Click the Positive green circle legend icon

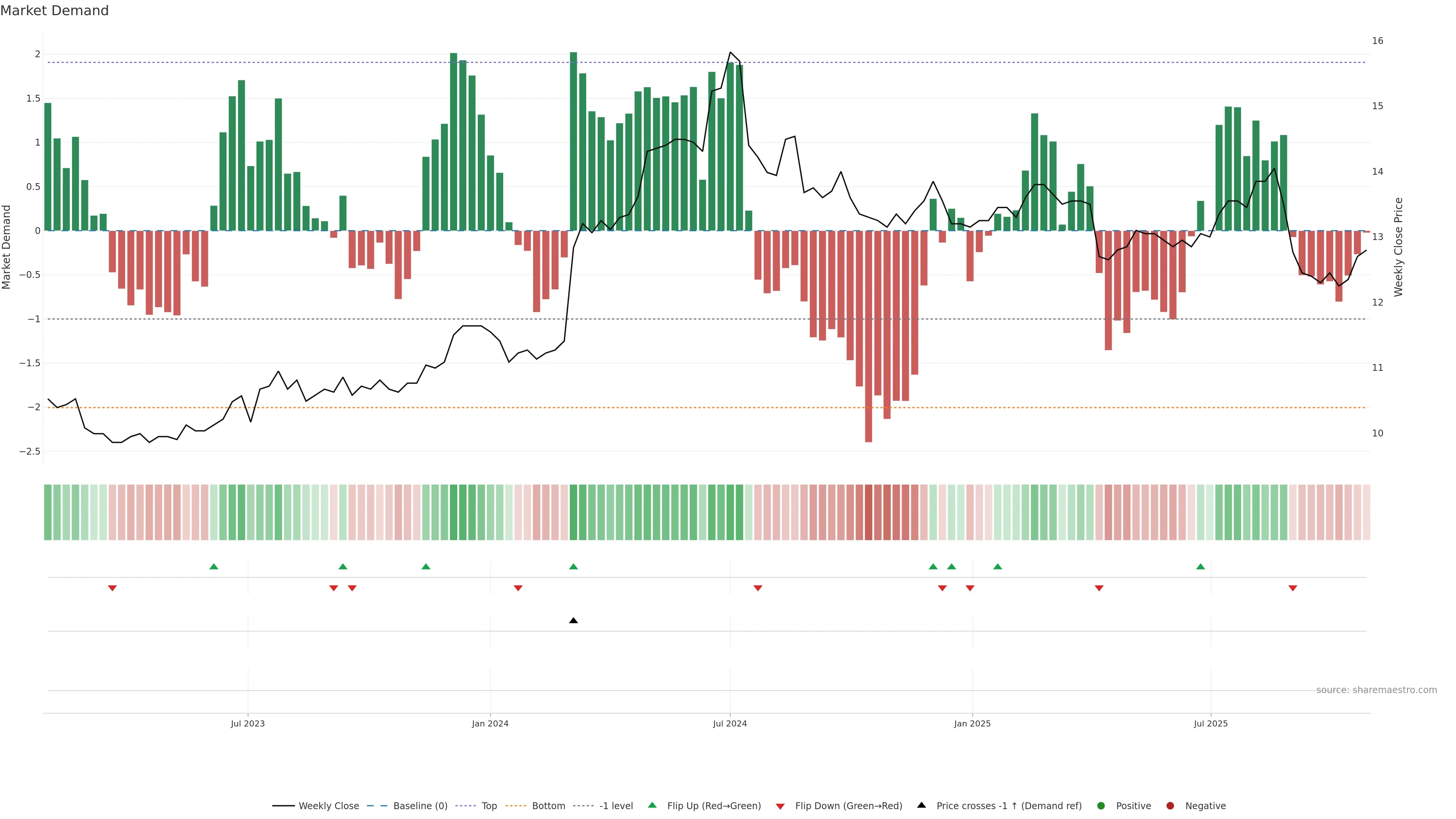click(x=1100, y=806)
